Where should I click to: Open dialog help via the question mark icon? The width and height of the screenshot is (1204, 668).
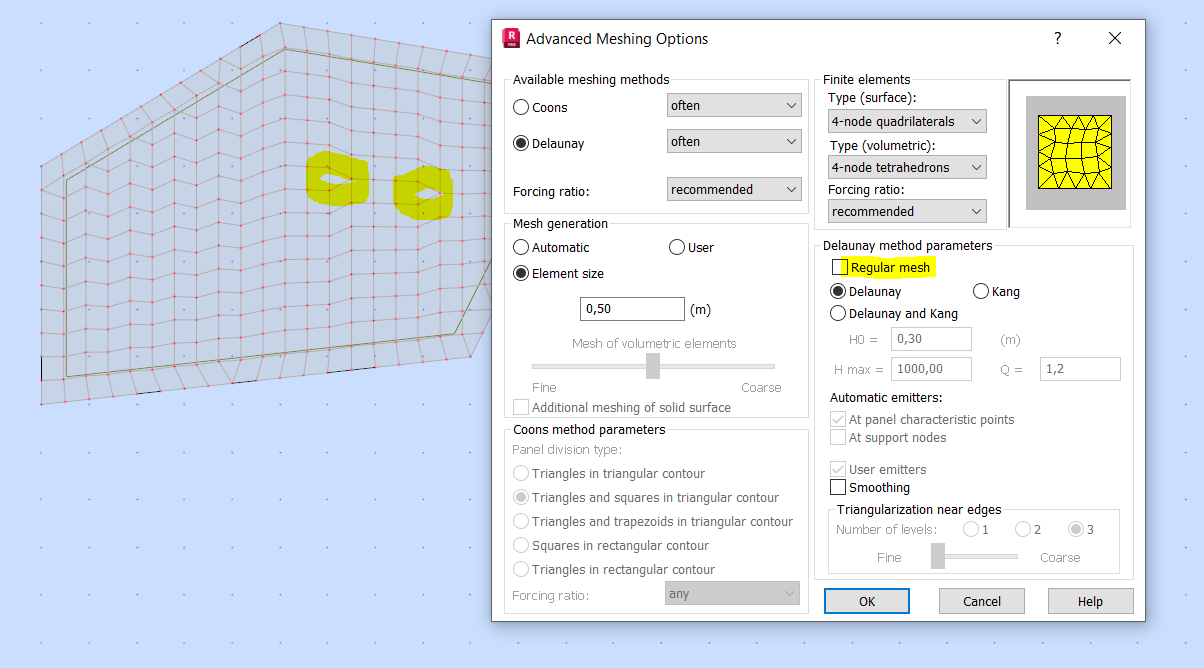pos(1057,38)
